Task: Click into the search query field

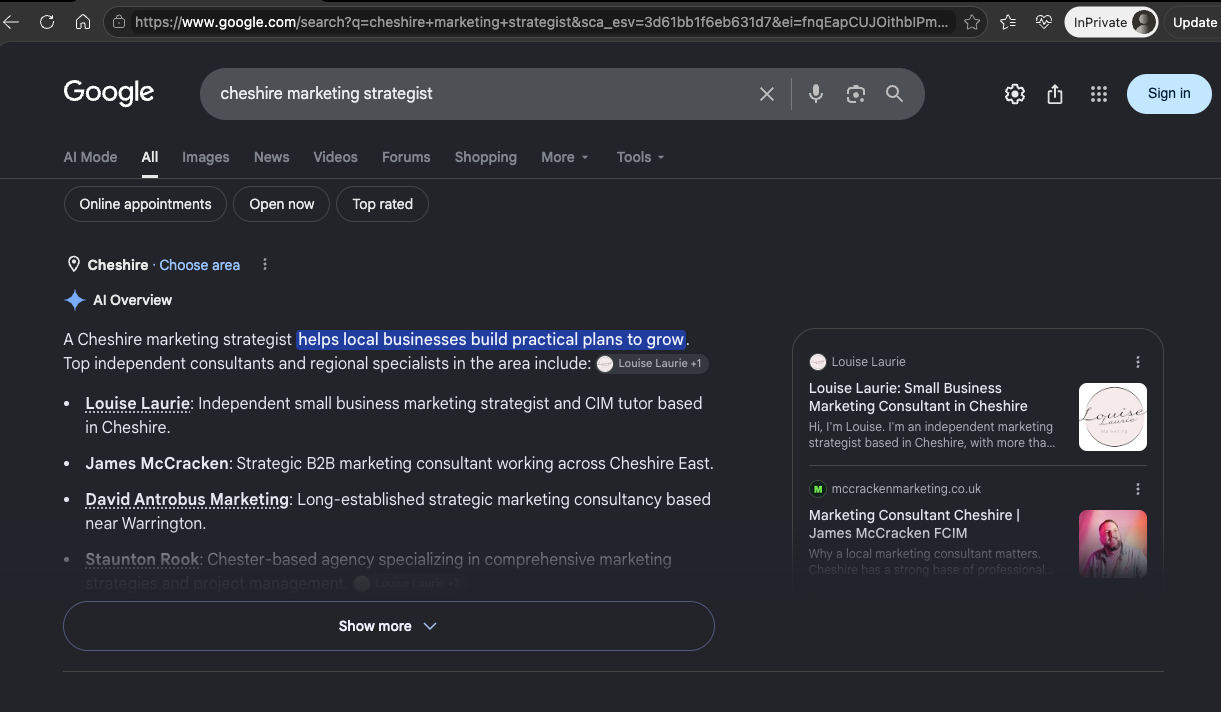Action: click(480, 94)
